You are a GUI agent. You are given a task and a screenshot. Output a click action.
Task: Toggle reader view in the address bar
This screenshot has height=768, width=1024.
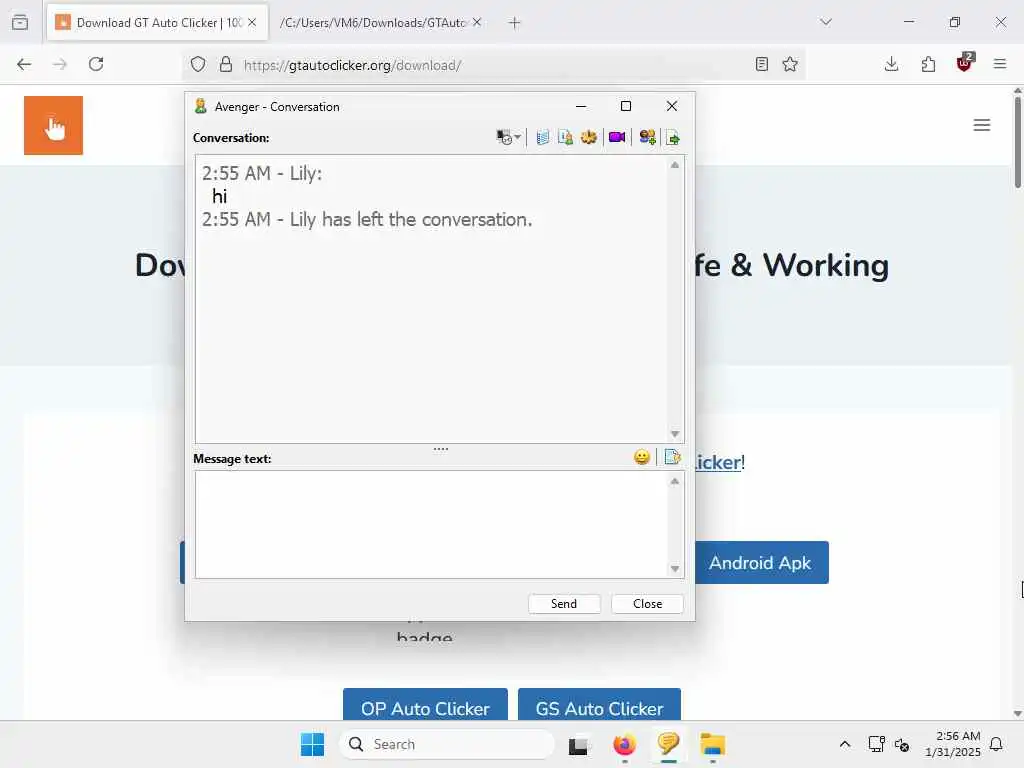[761, 64]
